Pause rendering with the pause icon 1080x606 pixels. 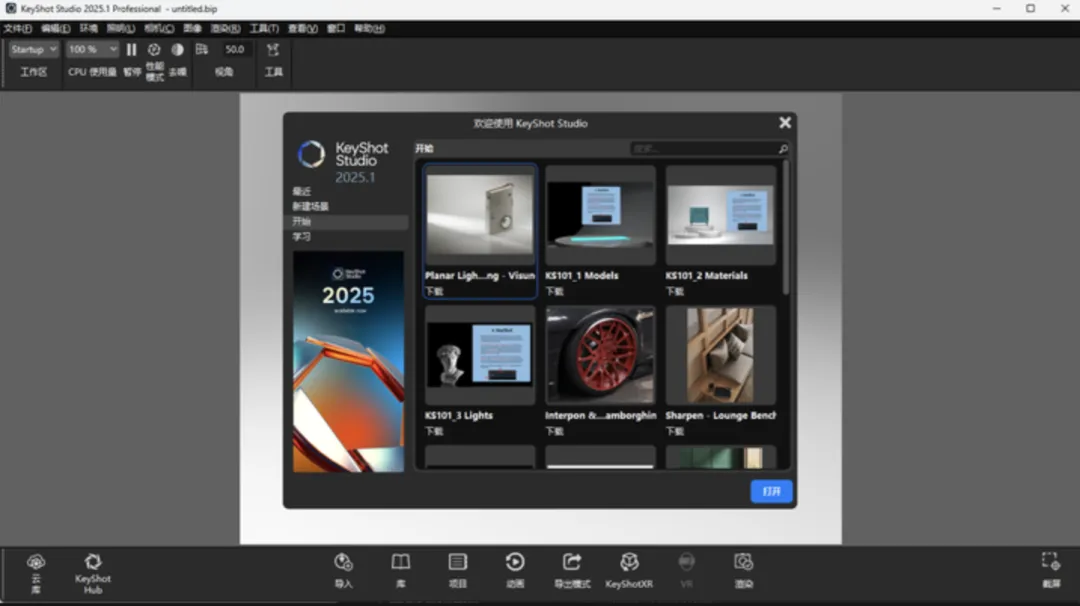pyautogui.click(x=131, y=50)
